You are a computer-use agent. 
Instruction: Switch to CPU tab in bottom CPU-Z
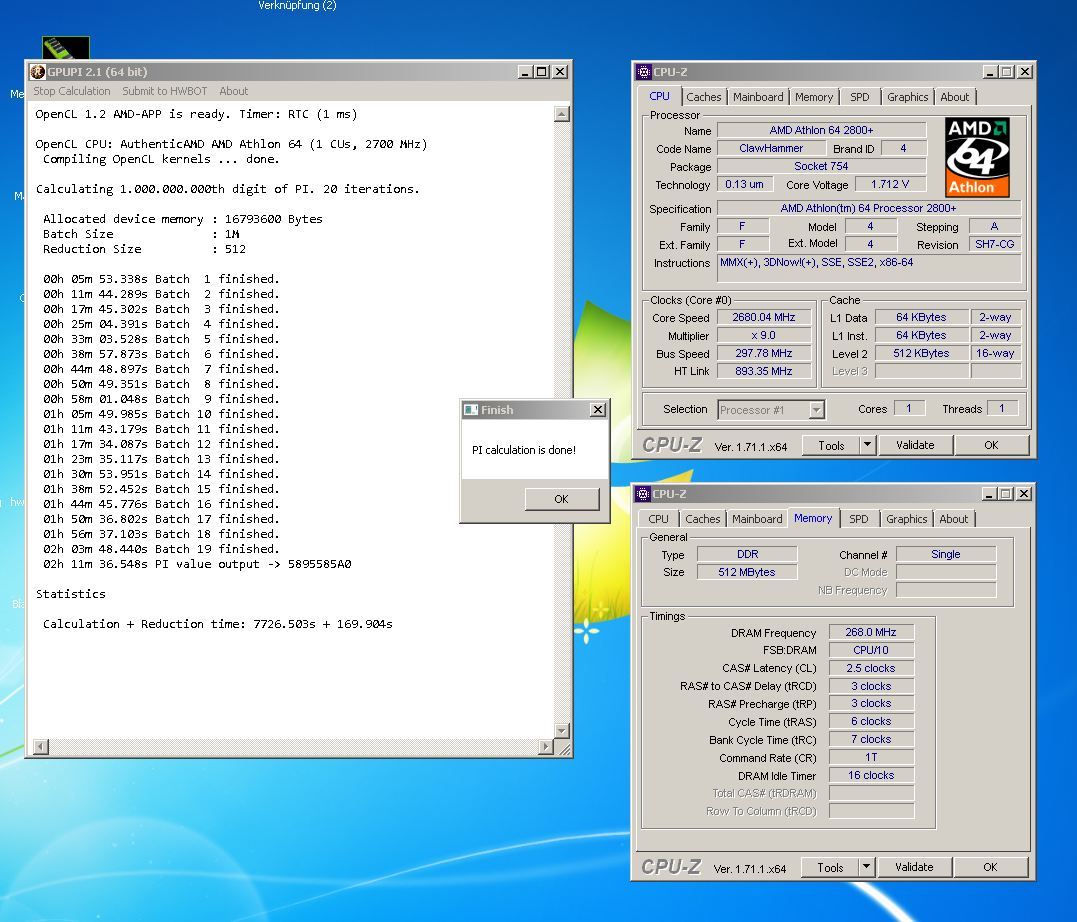[658, 519]
